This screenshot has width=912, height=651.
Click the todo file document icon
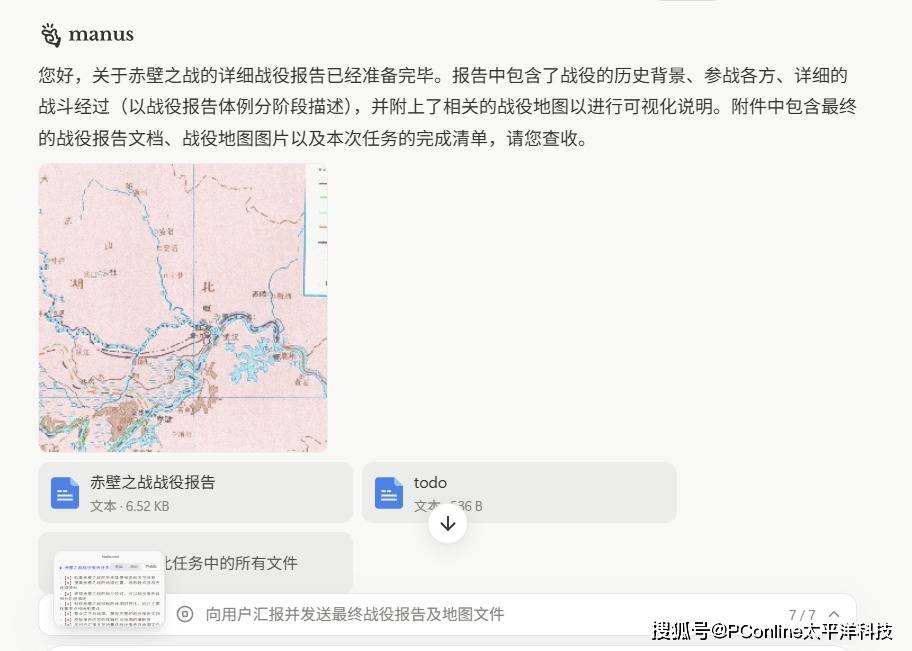click(x=389, y=493)
